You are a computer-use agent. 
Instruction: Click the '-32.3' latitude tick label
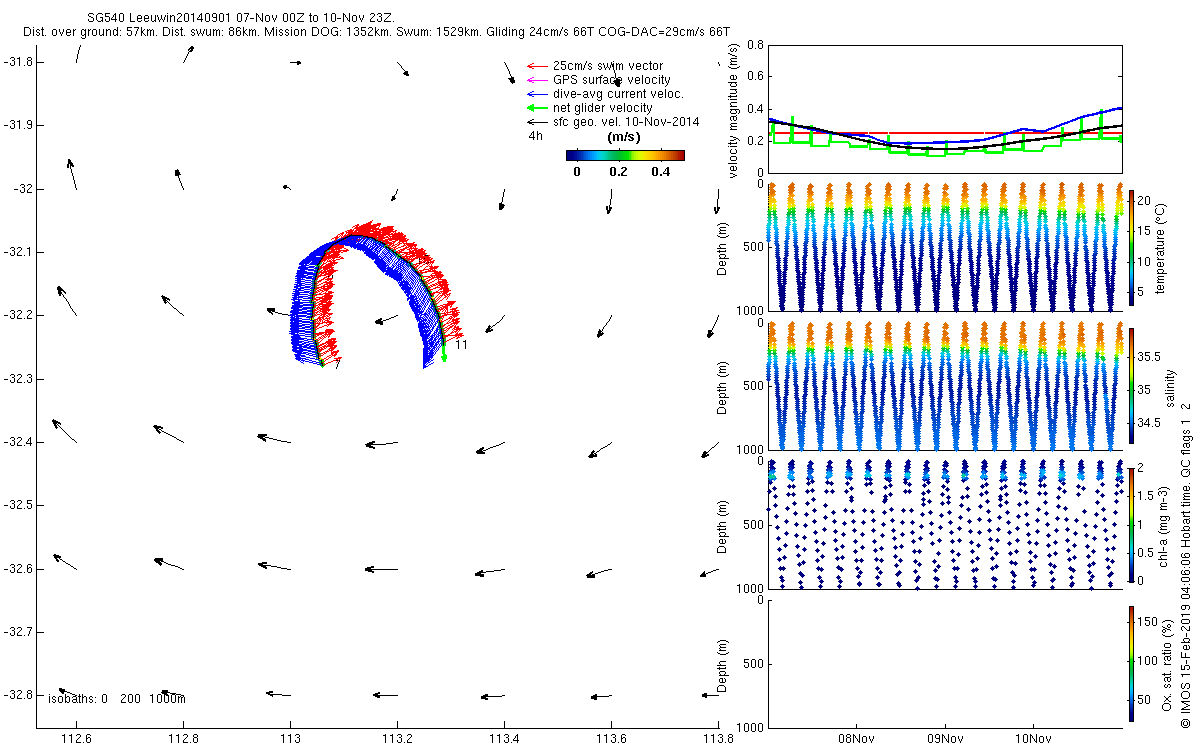(16, 379)
